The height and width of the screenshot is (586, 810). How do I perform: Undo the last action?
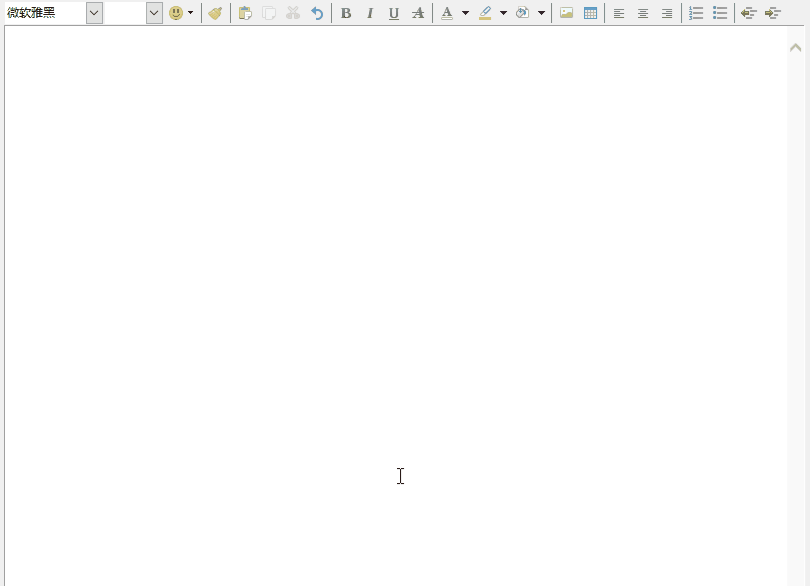pos(317,13)
